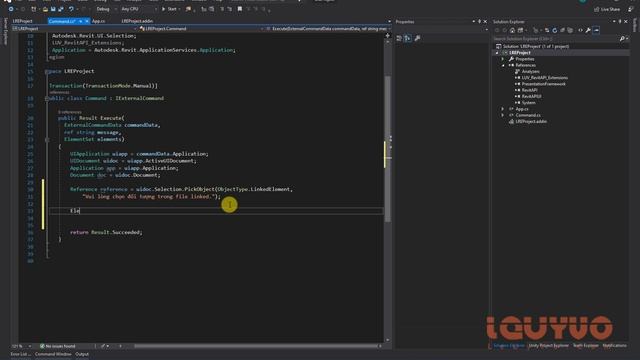Undo the last edit with the Undo arrow
640x360 pixels.
[71, 9]
